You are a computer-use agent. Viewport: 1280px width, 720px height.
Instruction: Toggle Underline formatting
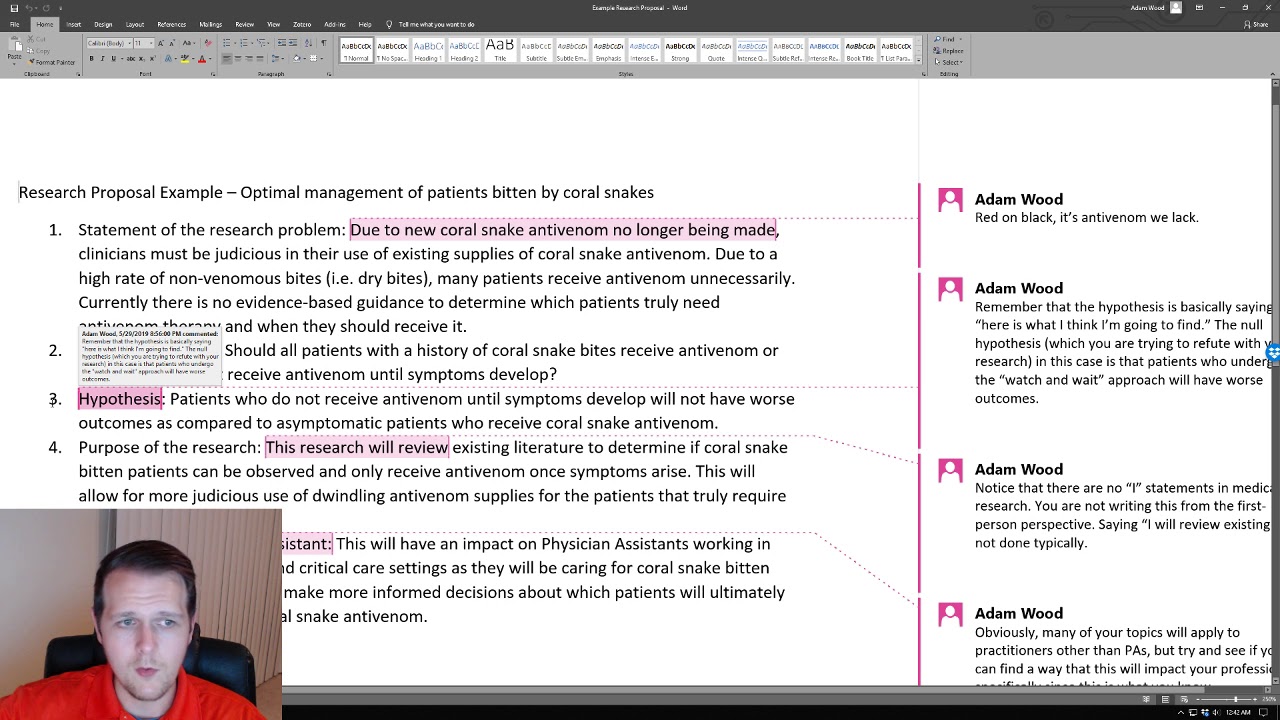[x=113, y=59]
